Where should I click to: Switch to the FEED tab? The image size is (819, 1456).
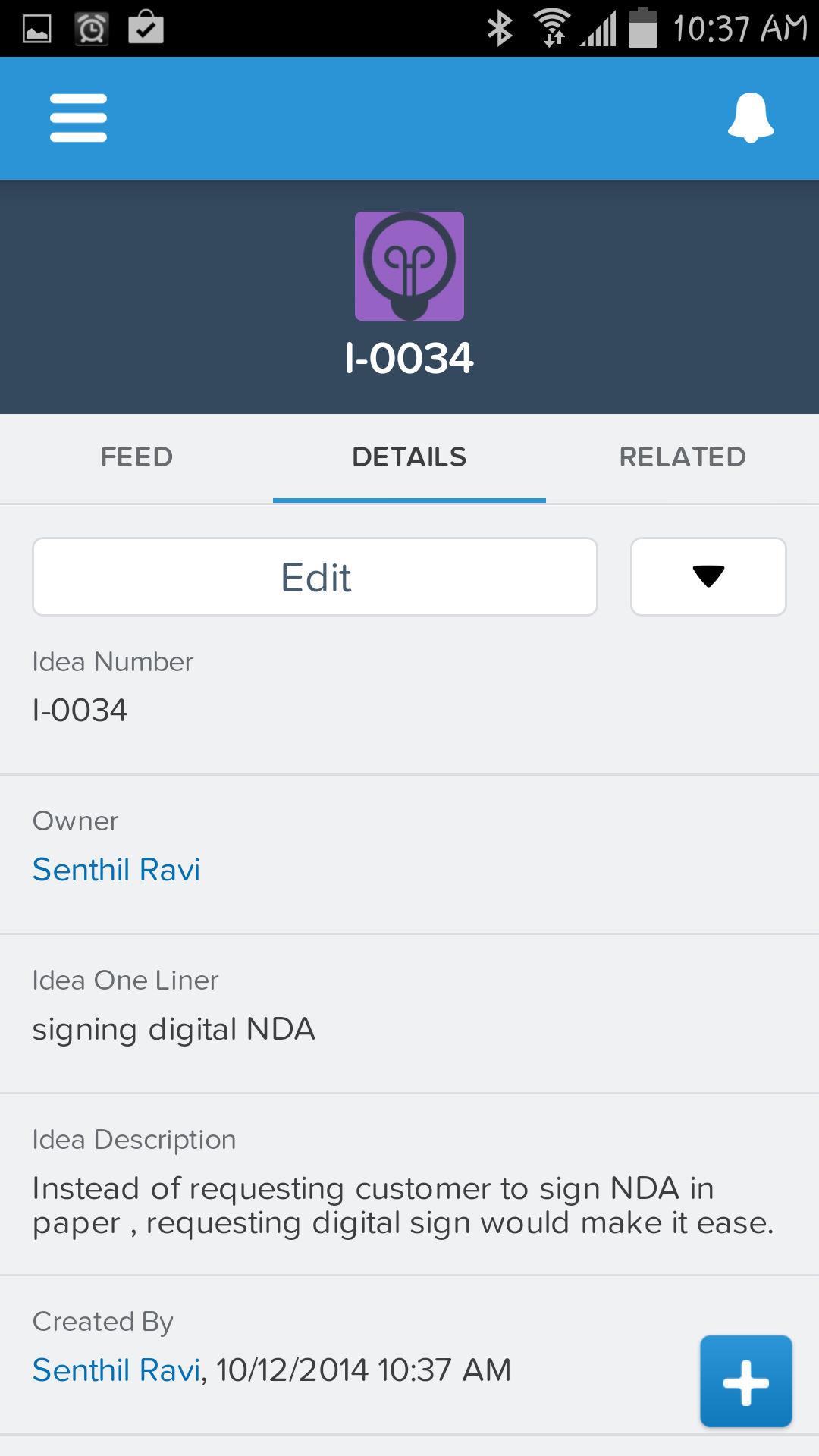coord(136,457)
